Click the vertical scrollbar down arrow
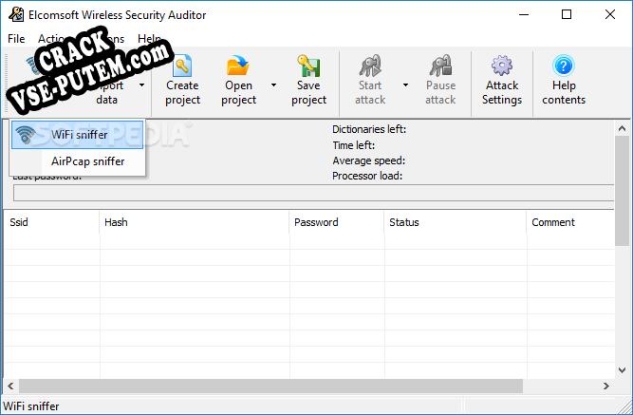The height and width of the screenshot is (415, 633). [x=622, y=370]
